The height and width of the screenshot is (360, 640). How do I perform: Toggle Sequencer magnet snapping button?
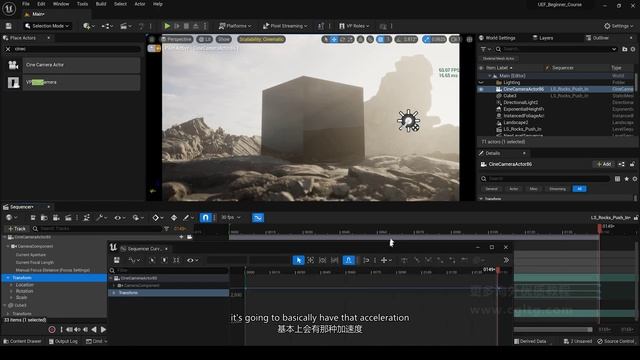(x=205, y=218)
